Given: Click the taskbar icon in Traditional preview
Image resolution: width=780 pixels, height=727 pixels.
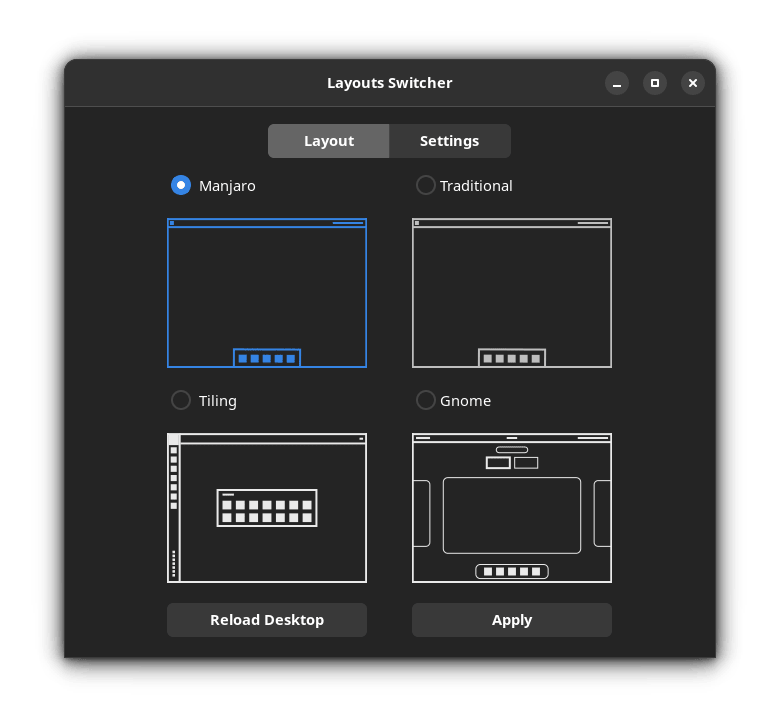Looking at the screenshot, I should click(511, 358).
